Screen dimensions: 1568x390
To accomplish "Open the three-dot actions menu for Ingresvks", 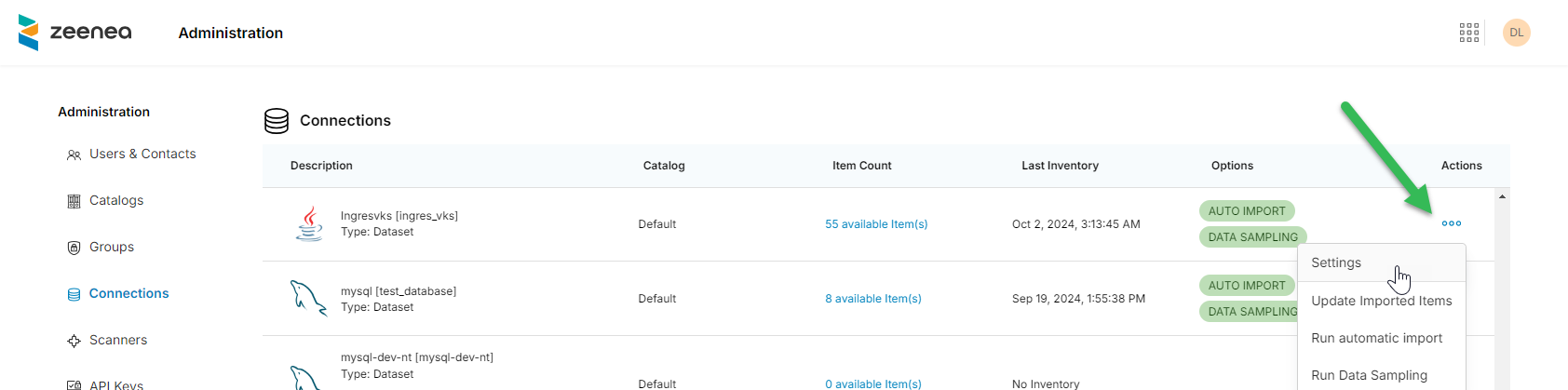I will pyautogui.click(x=1451, y=223).
